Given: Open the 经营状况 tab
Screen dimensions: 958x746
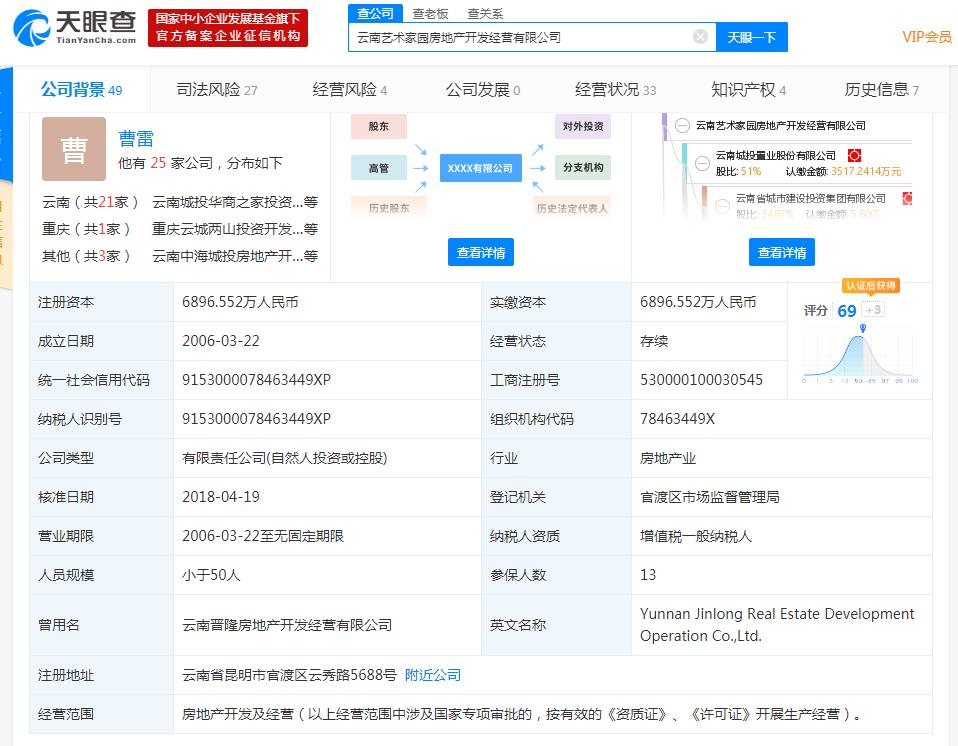Looking at the screenshot, I should tap(615, 90).
